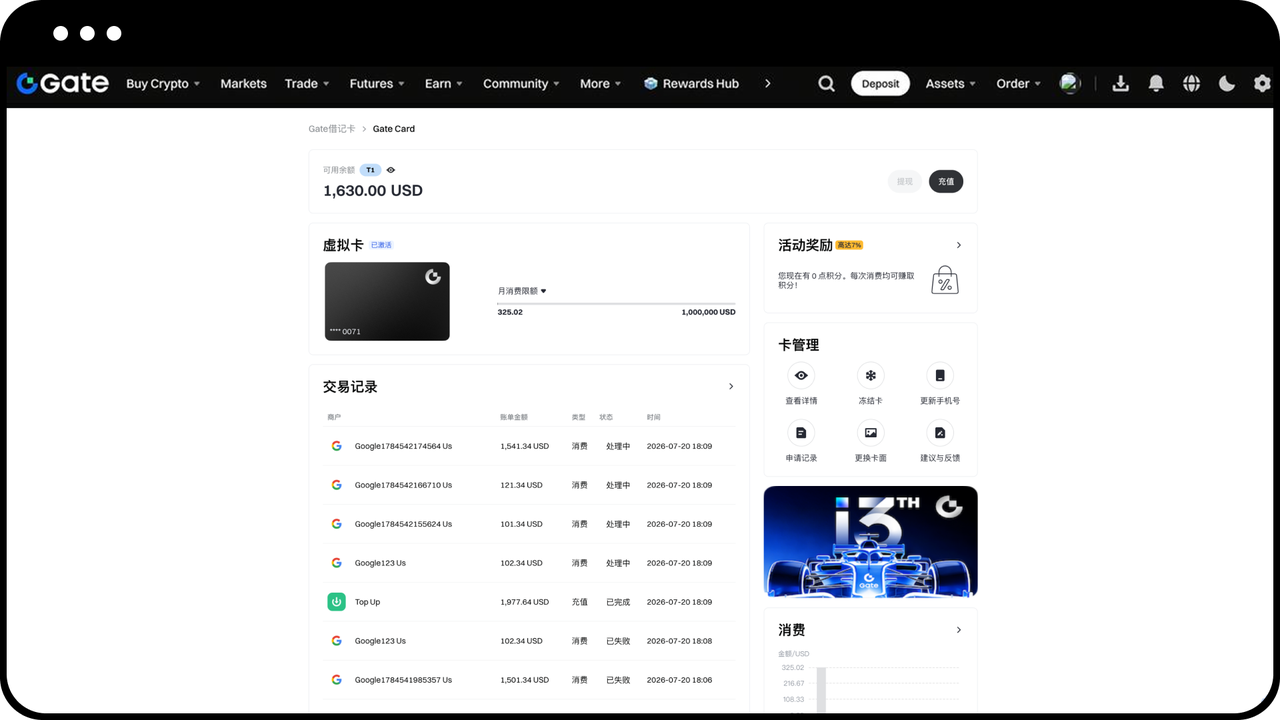Click the shopping bag percent icon

pyautogui.click(x=945, y=280)
